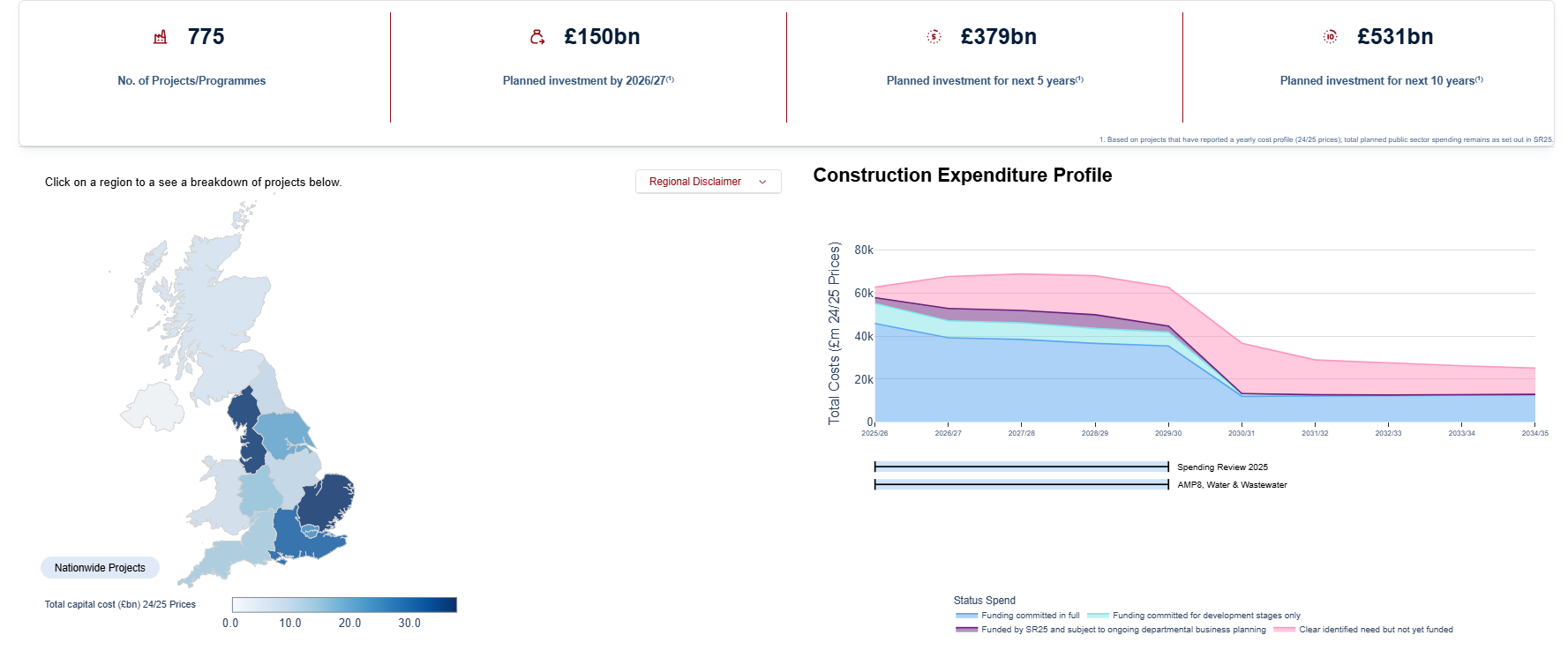Click the money bag icon beside £150bn

click(x=536, y=37)
